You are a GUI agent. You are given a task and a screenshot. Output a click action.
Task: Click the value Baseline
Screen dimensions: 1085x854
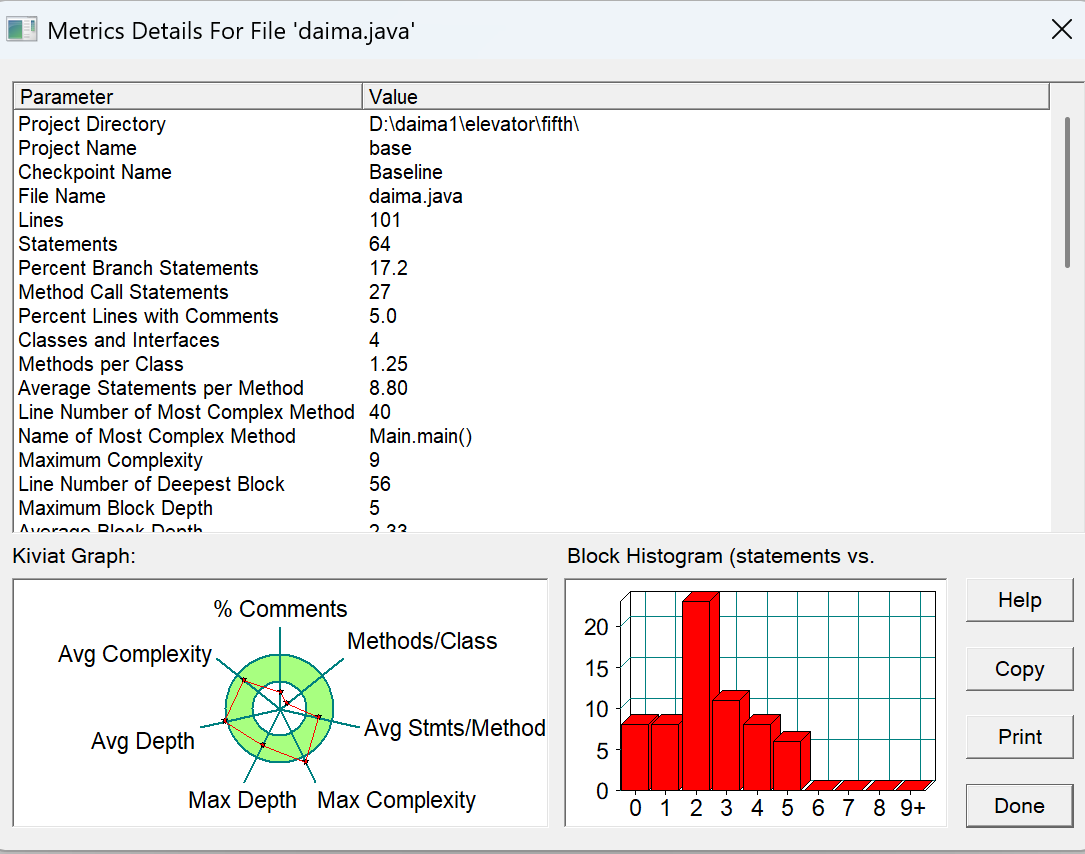[405, 172]
